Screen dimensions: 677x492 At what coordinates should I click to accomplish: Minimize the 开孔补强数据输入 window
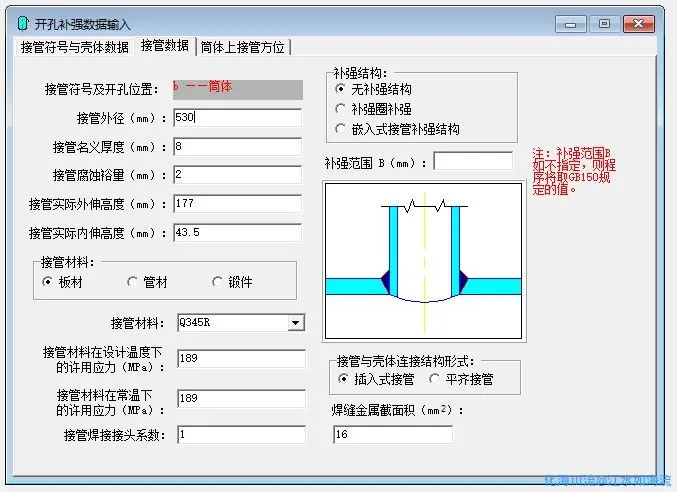[x=570, y=24]
